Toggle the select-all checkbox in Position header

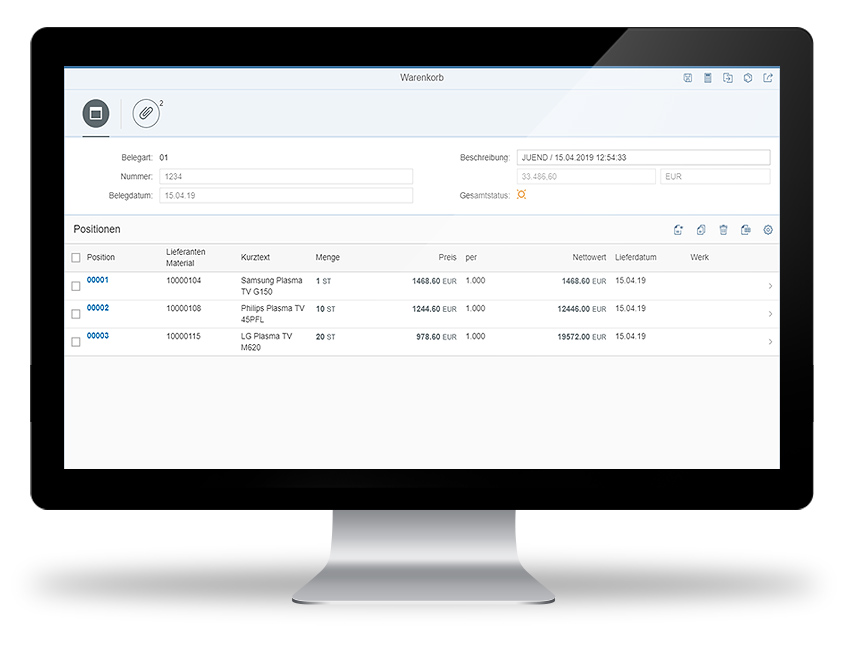click(76, 258)
